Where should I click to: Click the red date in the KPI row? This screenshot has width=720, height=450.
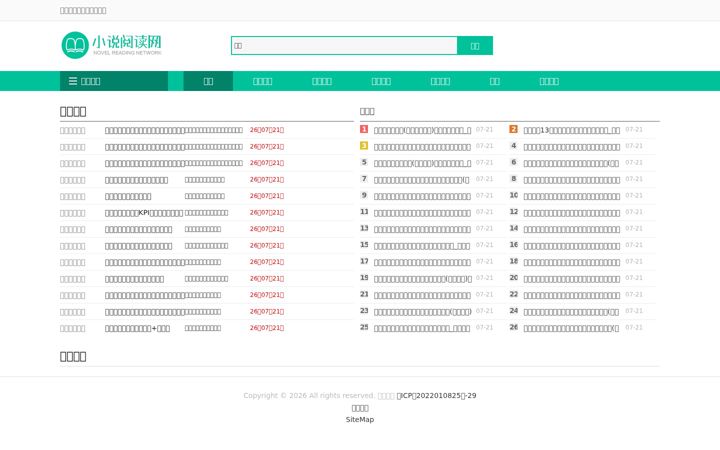click(267, 213)
